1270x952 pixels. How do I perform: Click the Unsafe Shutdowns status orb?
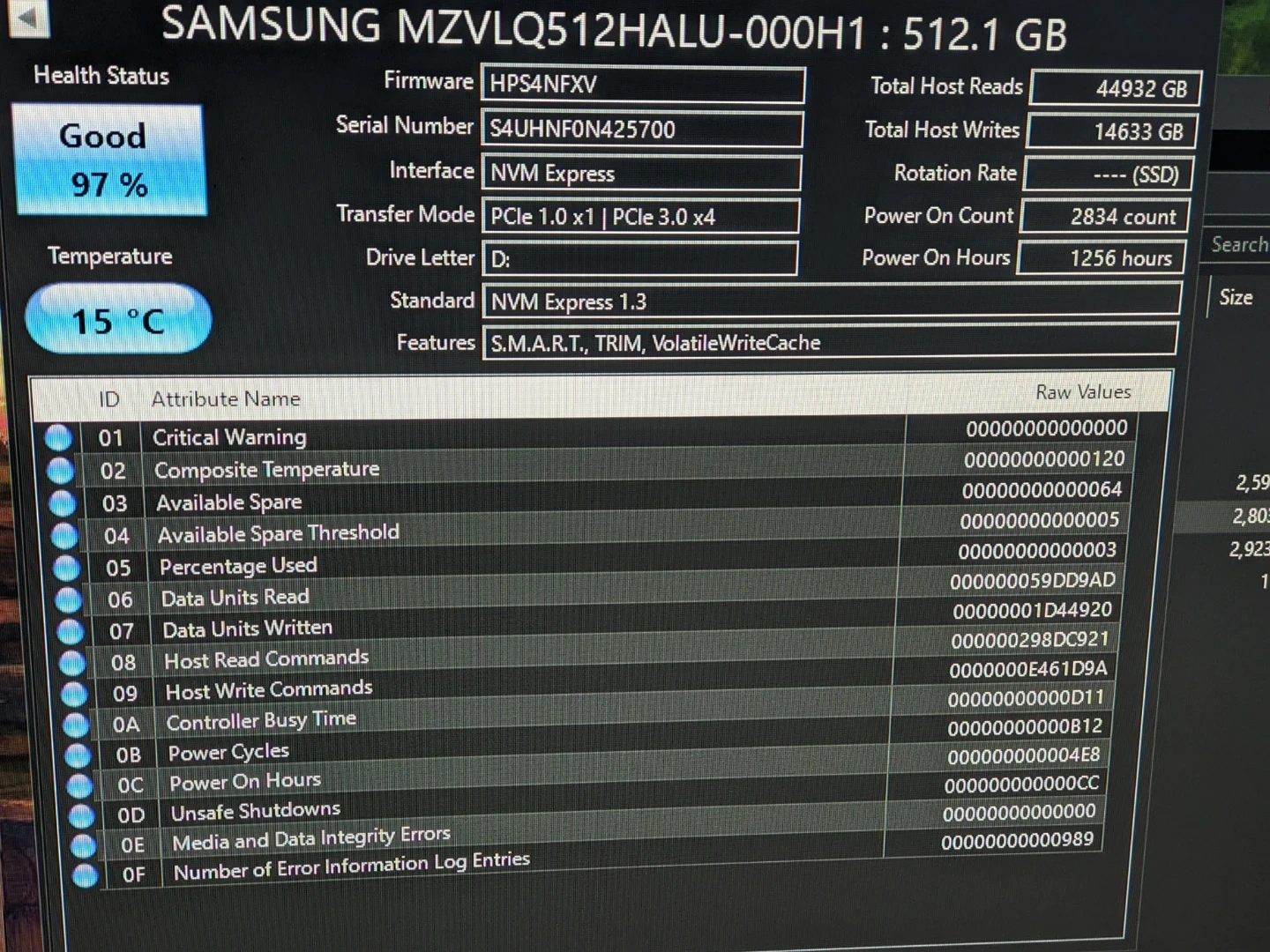(81, 814)
